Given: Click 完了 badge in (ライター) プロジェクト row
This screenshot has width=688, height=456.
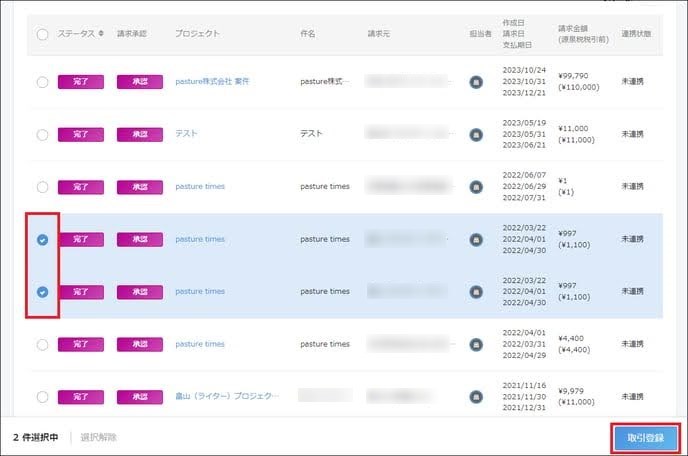Looking at the screenshot, I should [81, 397].
